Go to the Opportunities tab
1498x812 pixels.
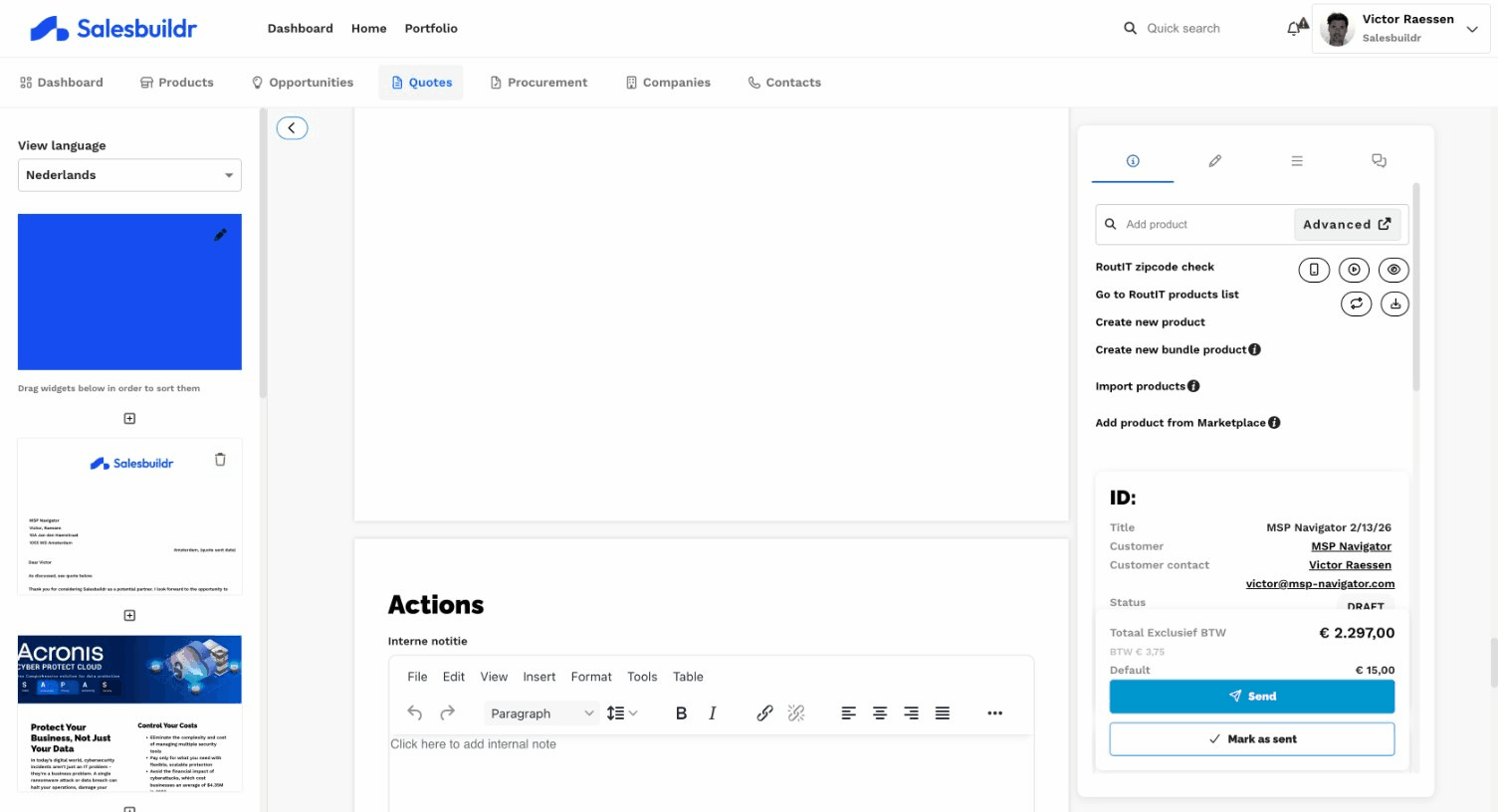(303, 83)
